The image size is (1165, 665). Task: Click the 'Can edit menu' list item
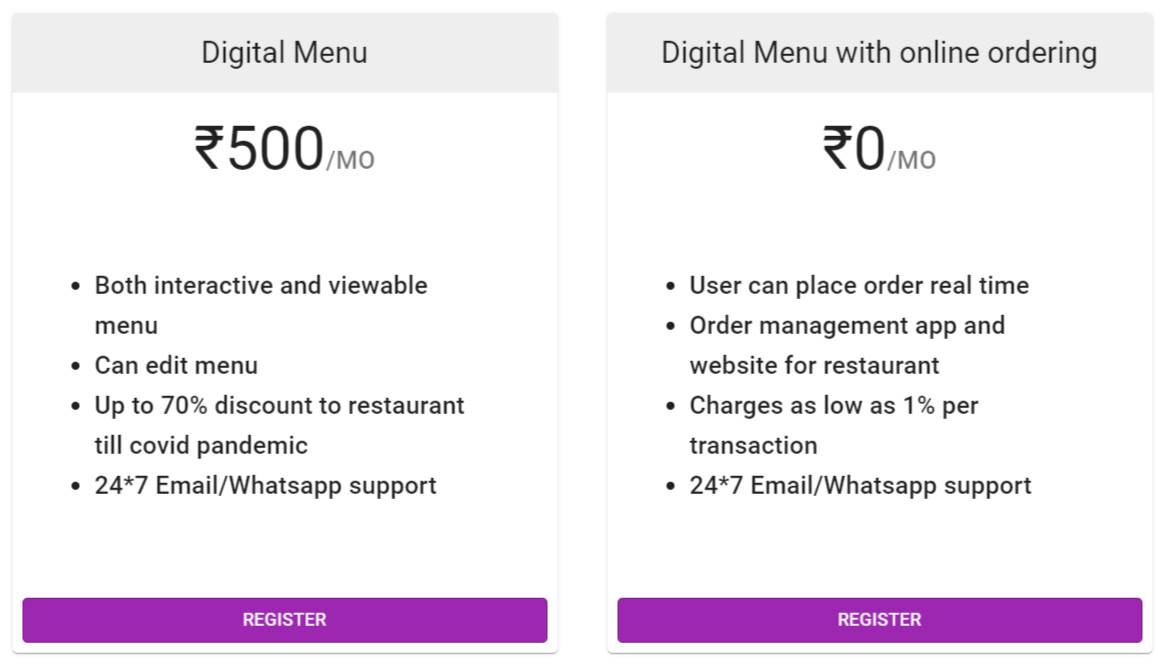[176, 365]
